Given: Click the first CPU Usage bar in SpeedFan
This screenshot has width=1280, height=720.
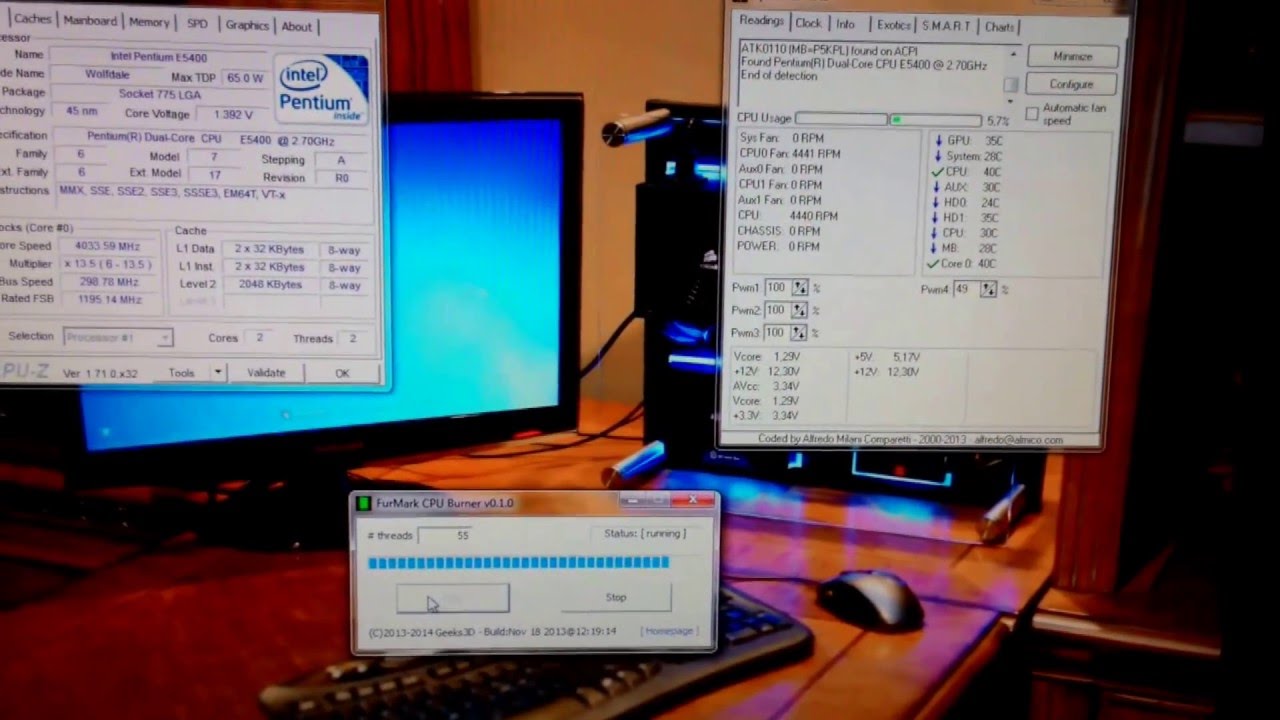Looking at the screenshot, I should pos(841,119).
